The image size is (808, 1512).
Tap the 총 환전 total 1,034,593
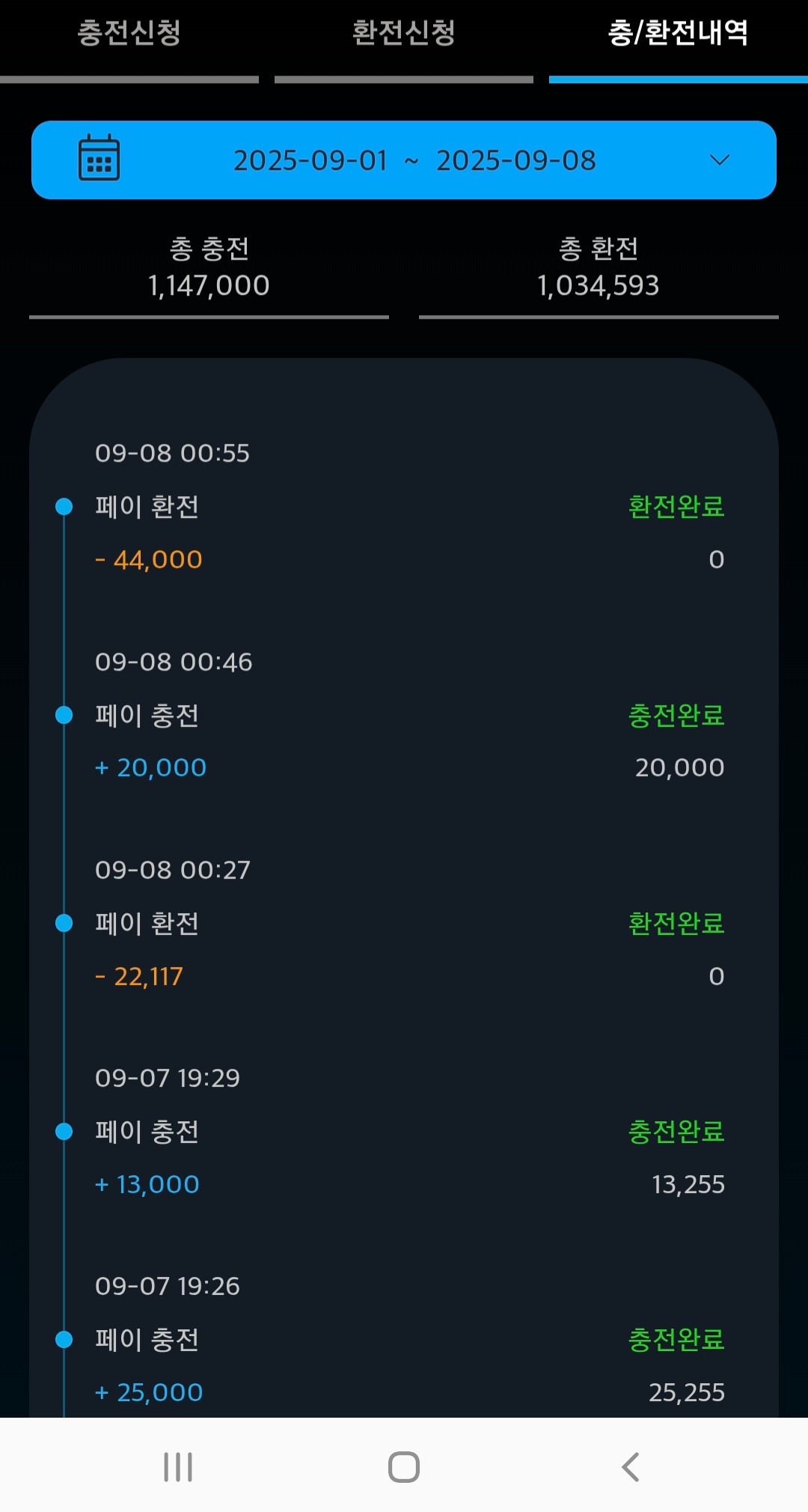pyautogui.click(x=598, y=285)
